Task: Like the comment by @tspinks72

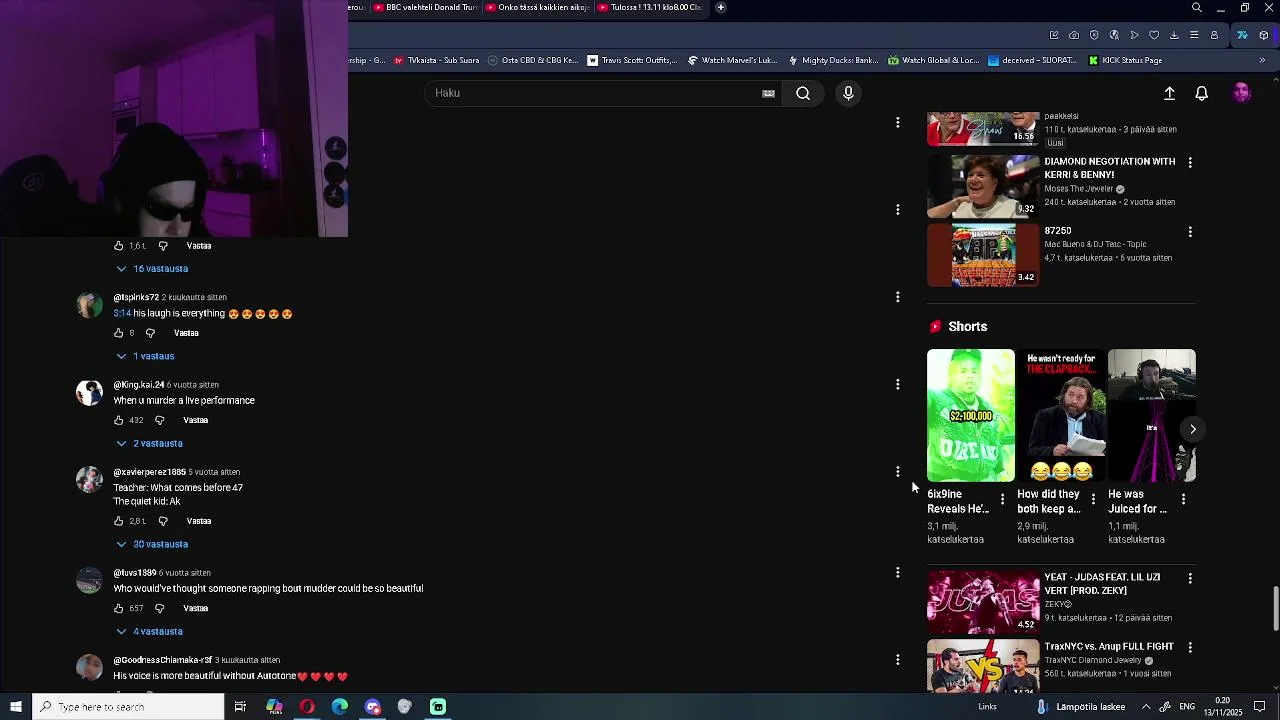Action: tap(118, 333)
